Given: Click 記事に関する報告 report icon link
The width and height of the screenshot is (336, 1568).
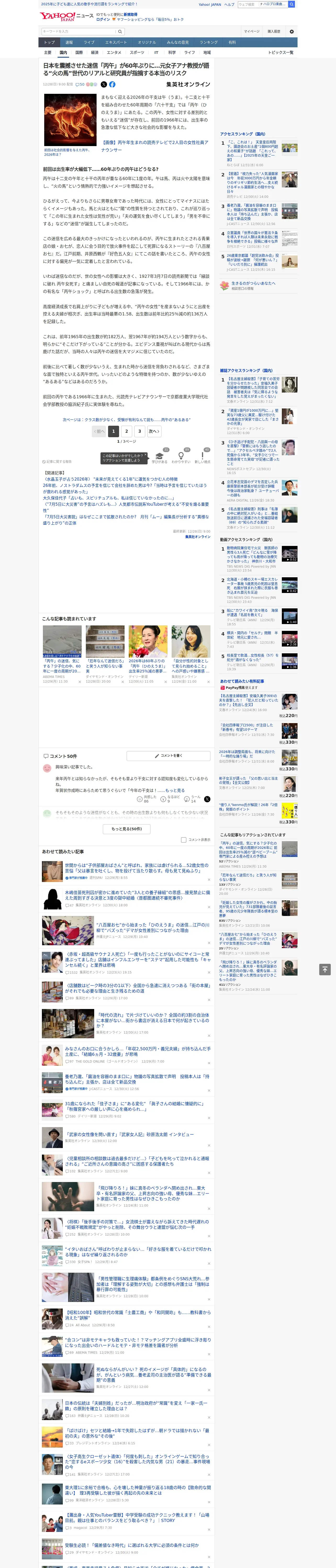Looking at the screenshot, I should click(x=57, y=462).
